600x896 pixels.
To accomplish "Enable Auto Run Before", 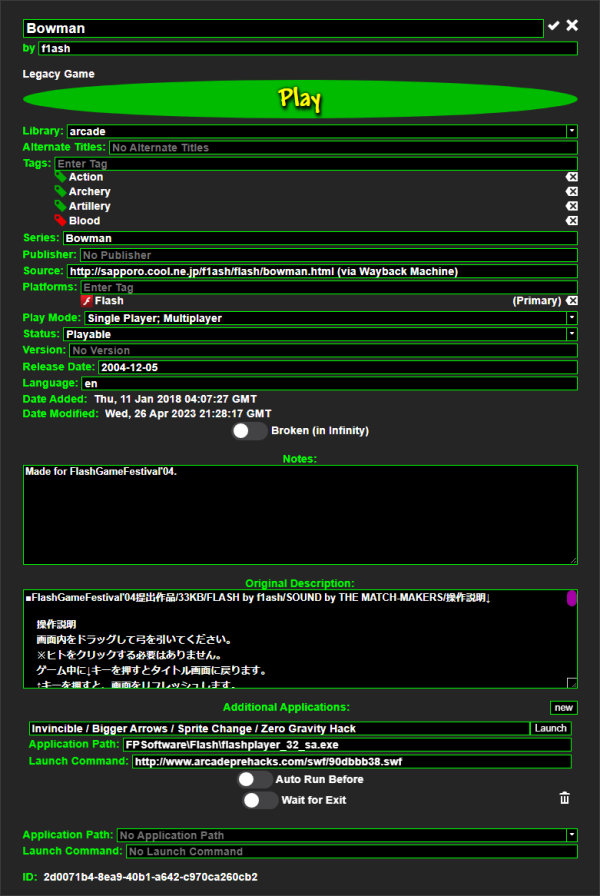I will pyautogui.click(x=254, y=779).
